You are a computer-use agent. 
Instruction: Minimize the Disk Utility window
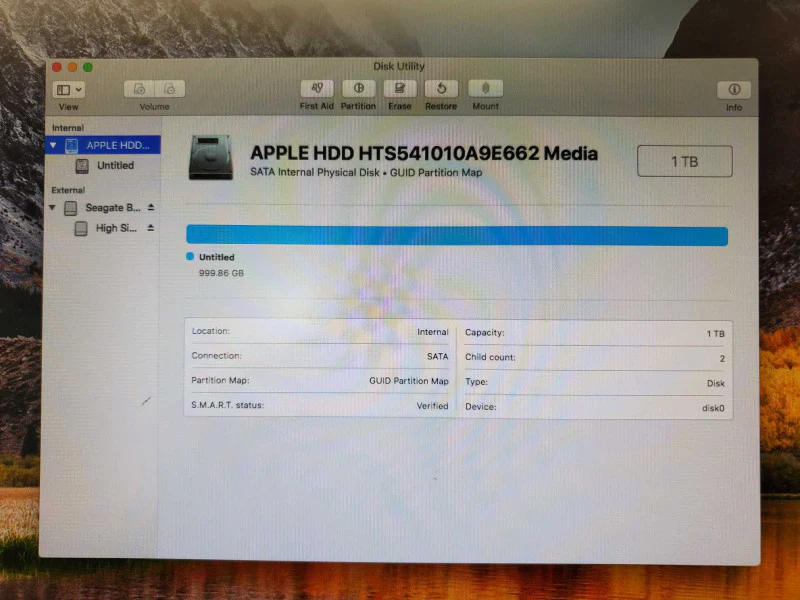click(72, 67)
